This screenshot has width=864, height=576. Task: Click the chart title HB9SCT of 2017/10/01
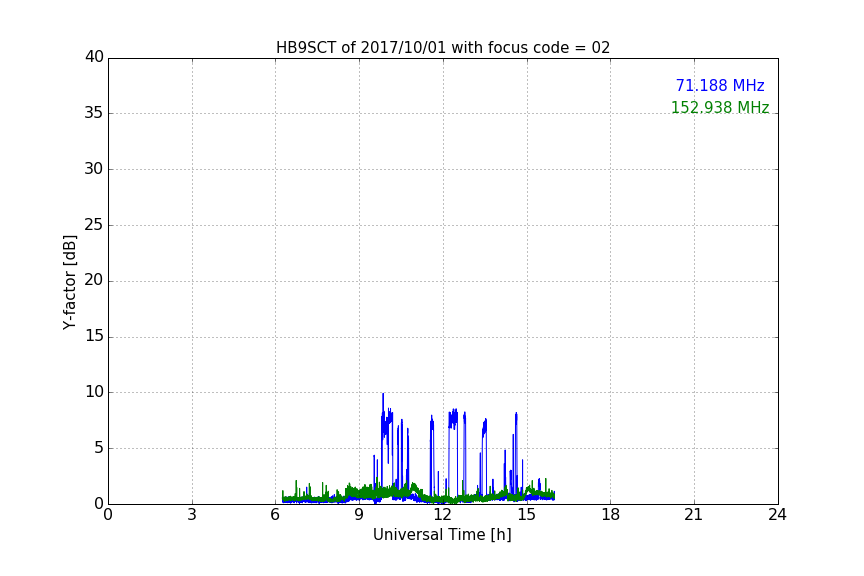click(x=442, y=48)
